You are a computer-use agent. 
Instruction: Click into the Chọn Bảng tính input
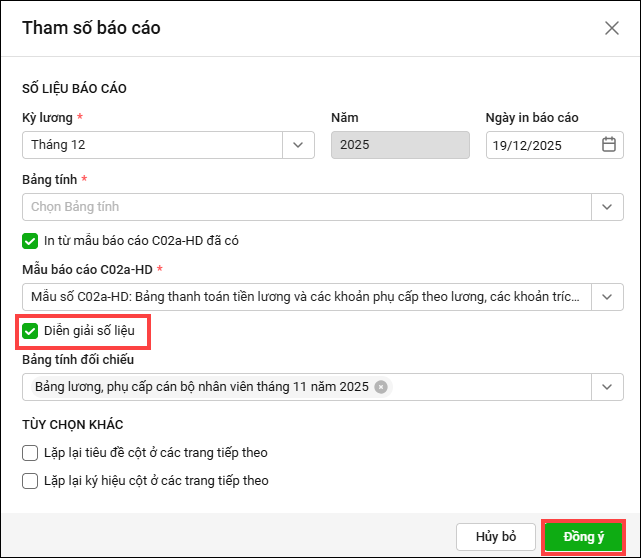point(300,207)
